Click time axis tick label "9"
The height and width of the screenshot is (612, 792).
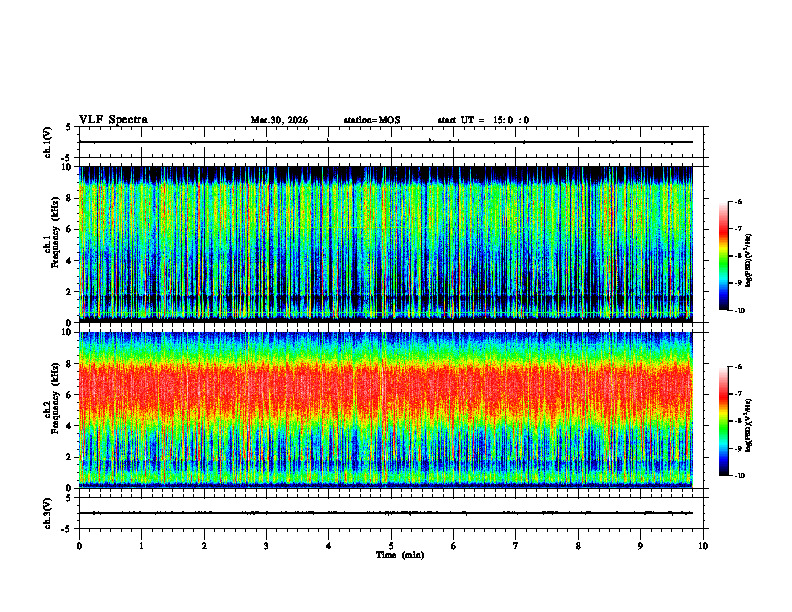pyautogui.click(x=640, y=546)
